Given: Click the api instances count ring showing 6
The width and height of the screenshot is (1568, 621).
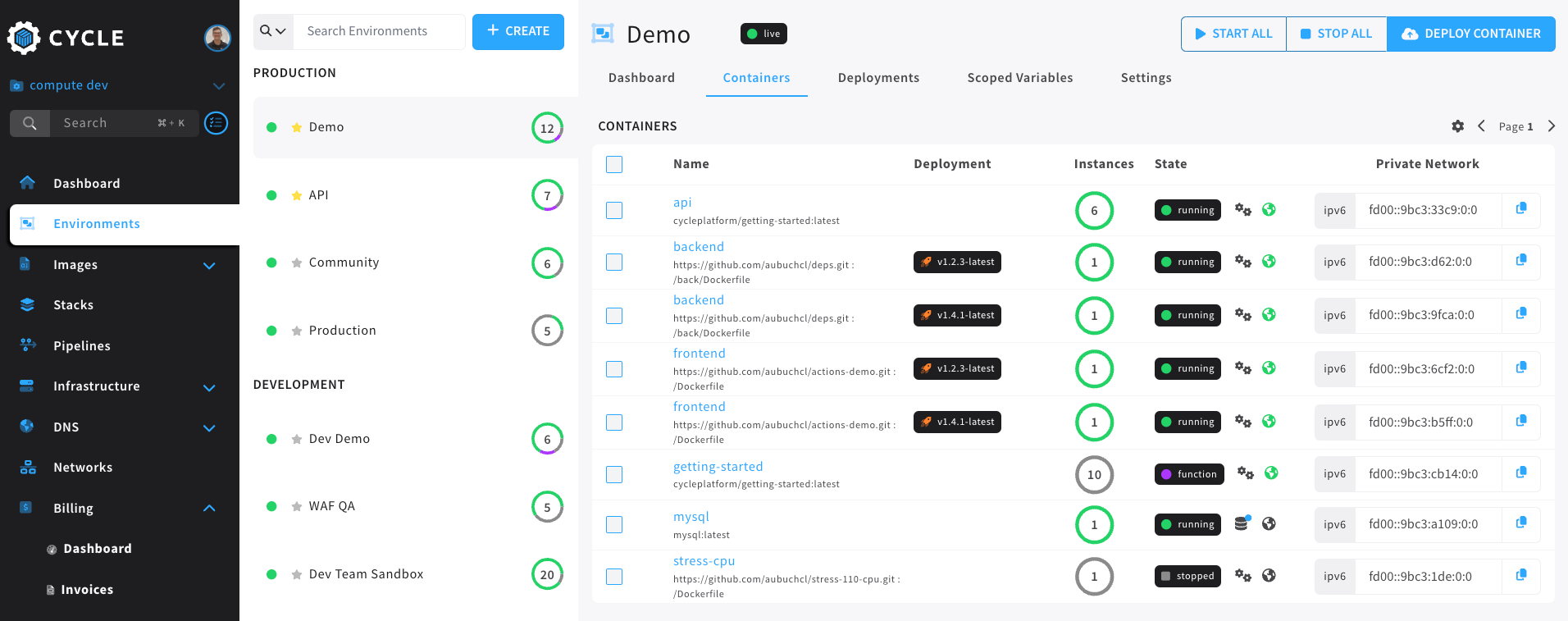Looking at the screenshot, I should click(1094, 211).
